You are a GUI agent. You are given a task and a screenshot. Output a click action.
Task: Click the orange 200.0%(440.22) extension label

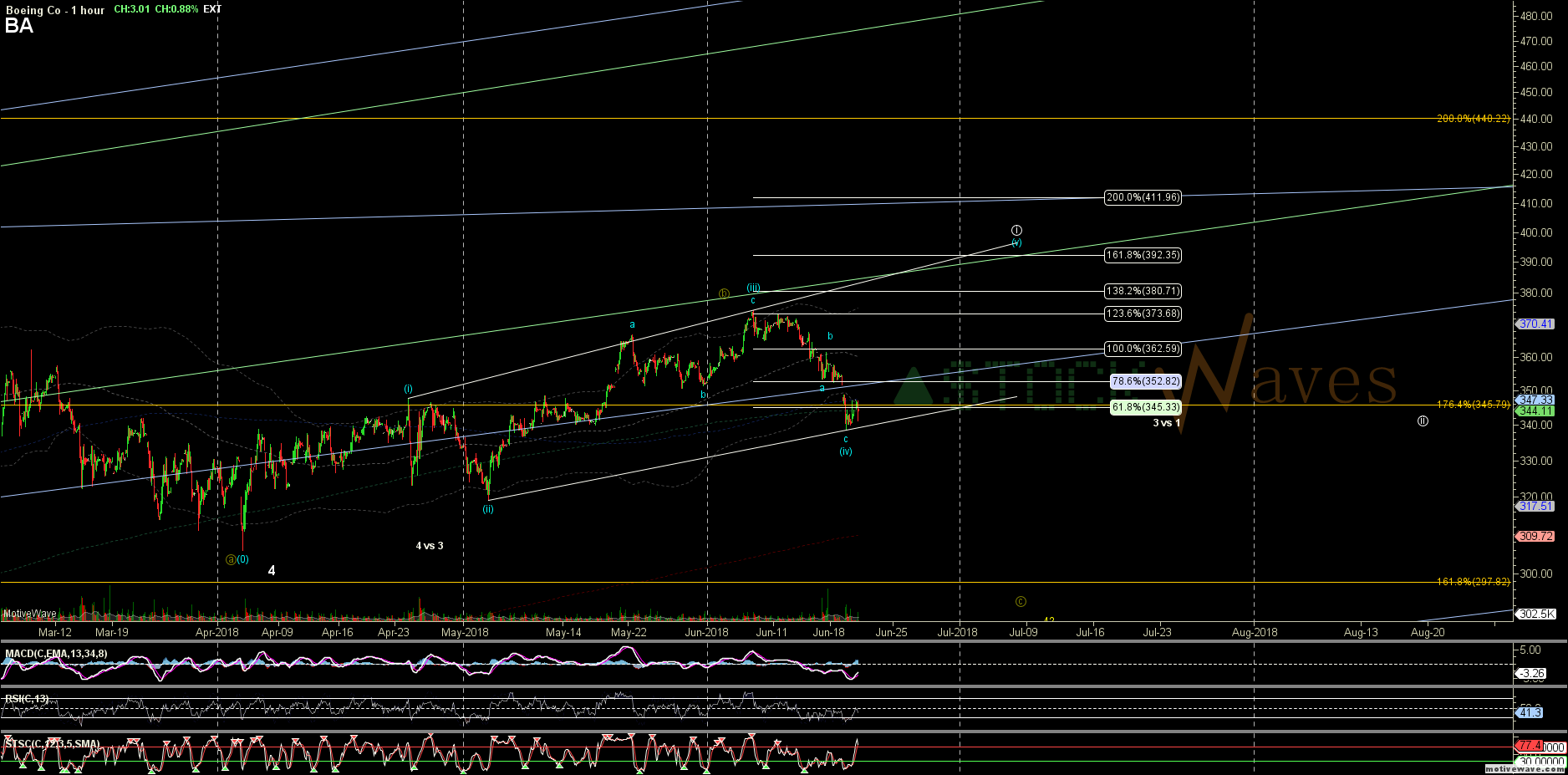point(1474,119)
